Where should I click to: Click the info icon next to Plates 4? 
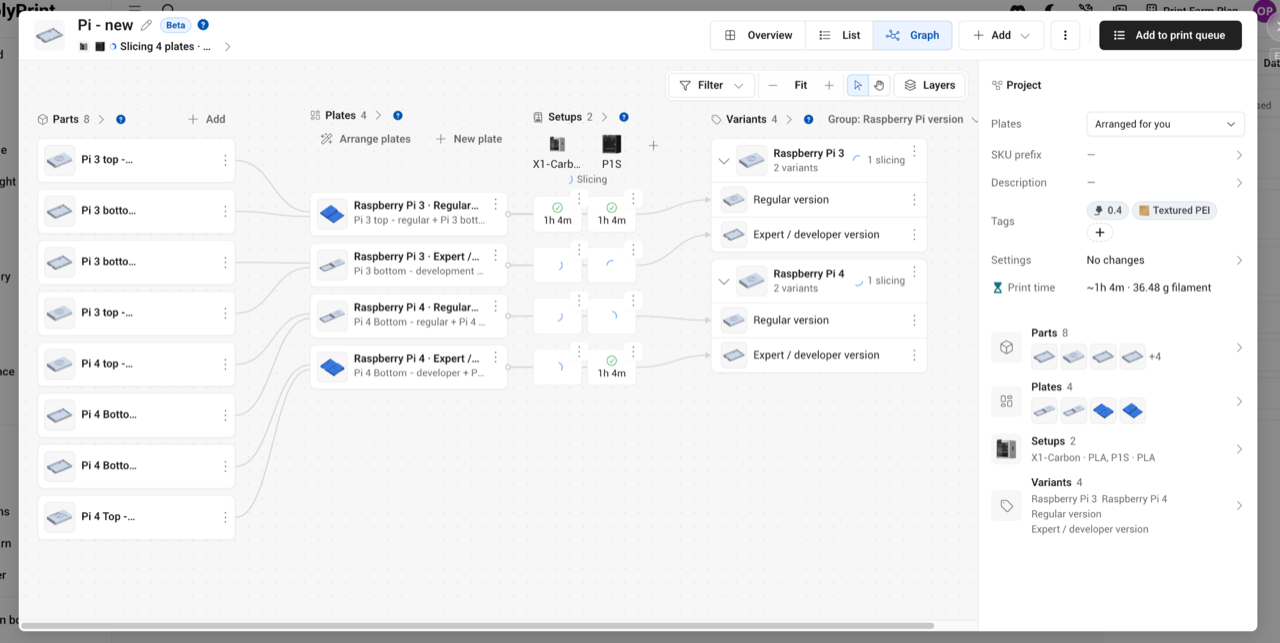coord(398,115)
